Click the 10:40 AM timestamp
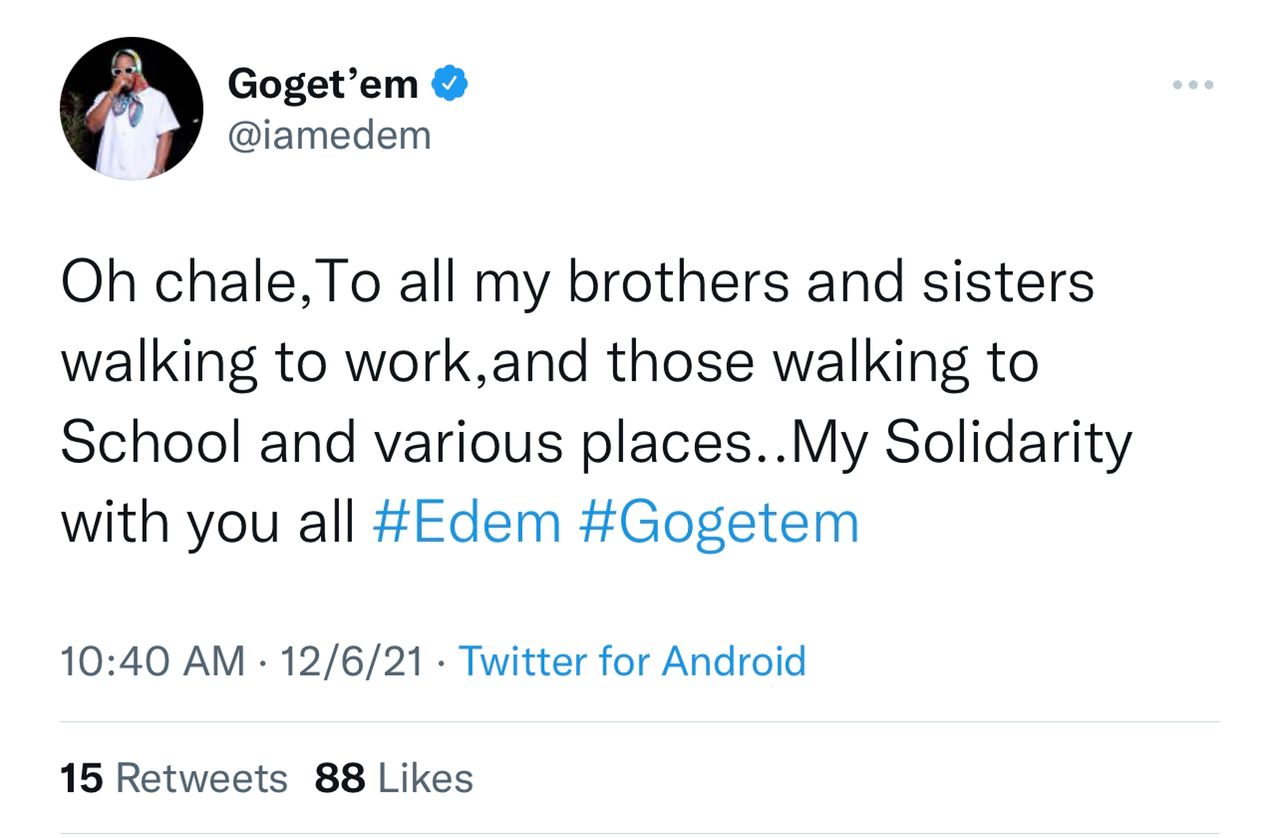The image size is (1280, 838). [152, 662]
